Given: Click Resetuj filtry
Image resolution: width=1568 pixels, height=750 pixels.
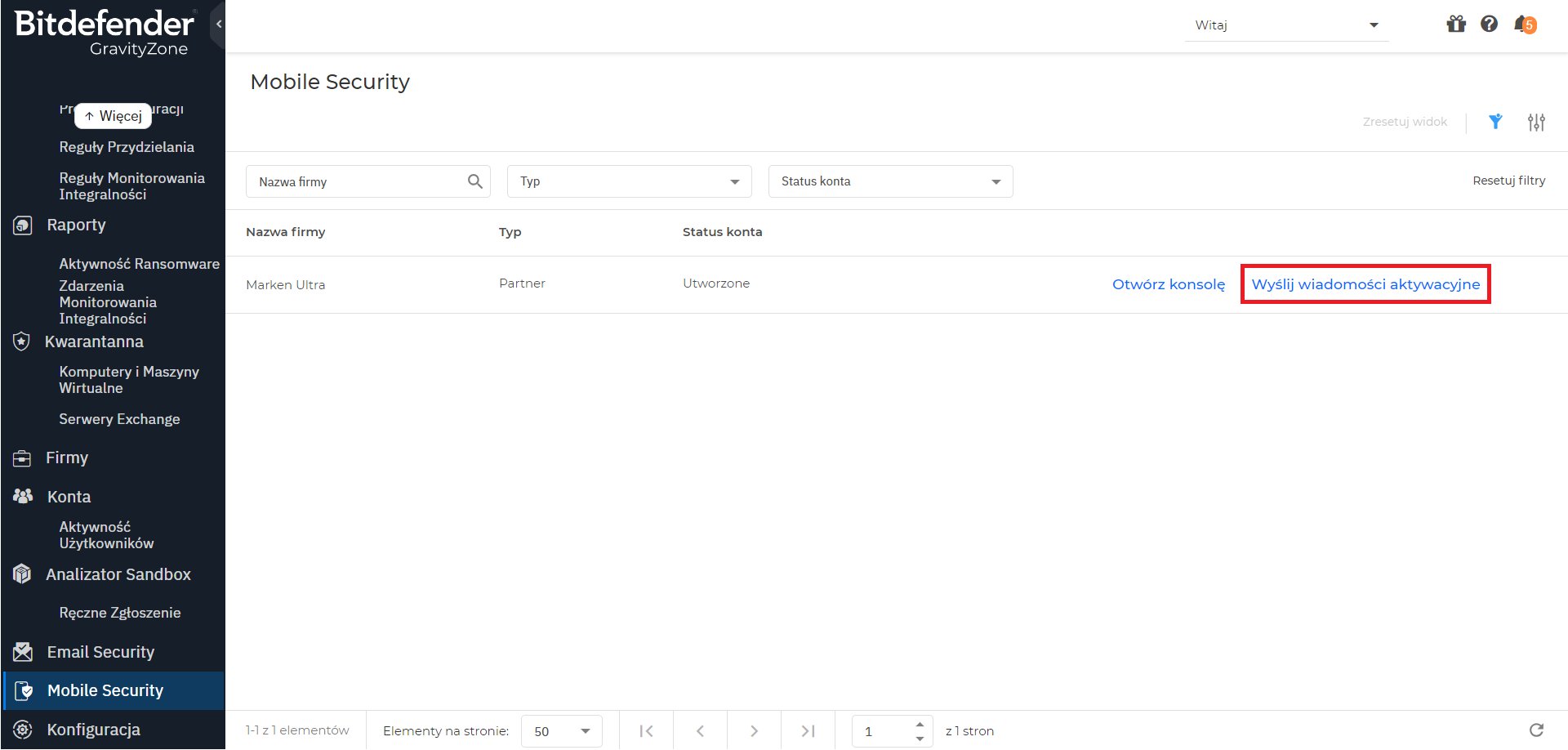Looking at the screenshot, I should click(1509, 181).
